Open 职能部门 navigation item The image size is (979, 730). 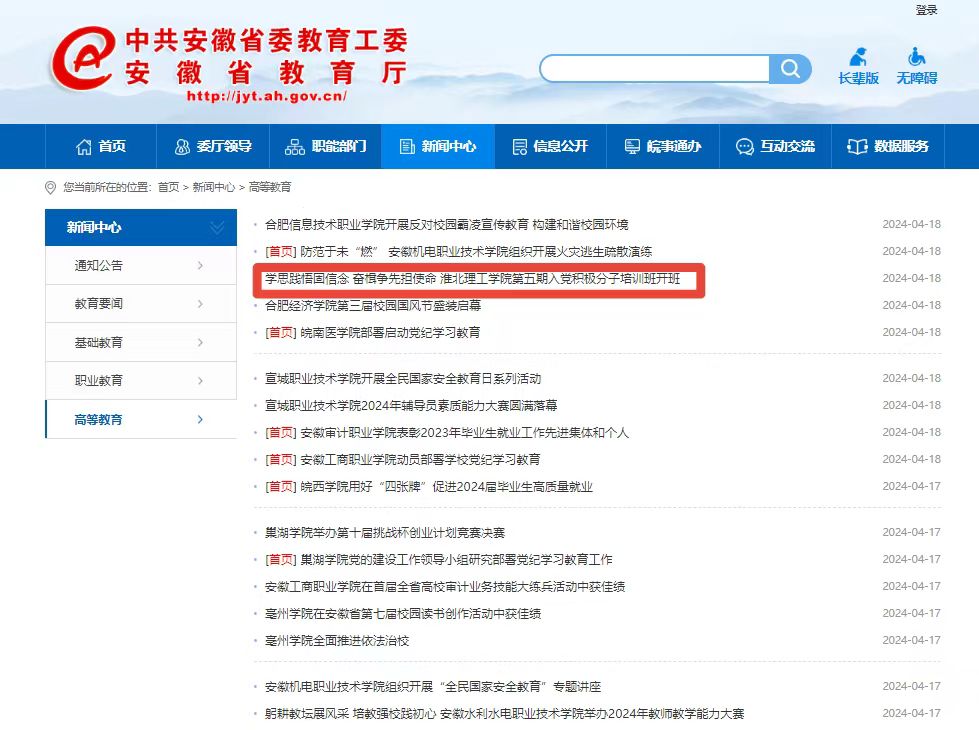326,146
